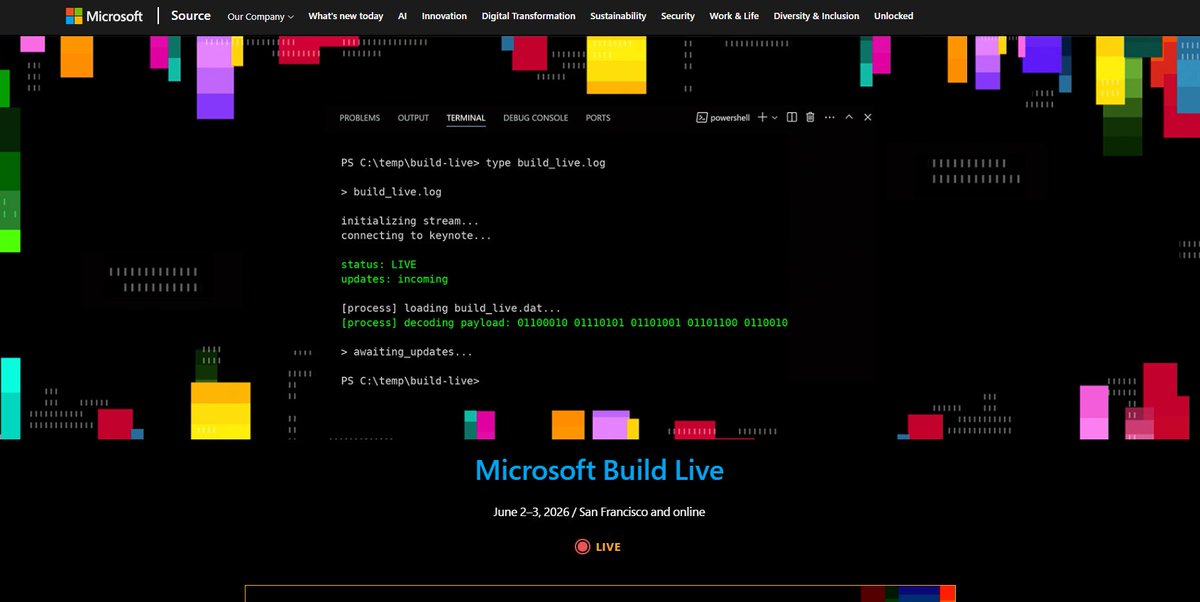Open the Source home link

click(x=191, y=16)
